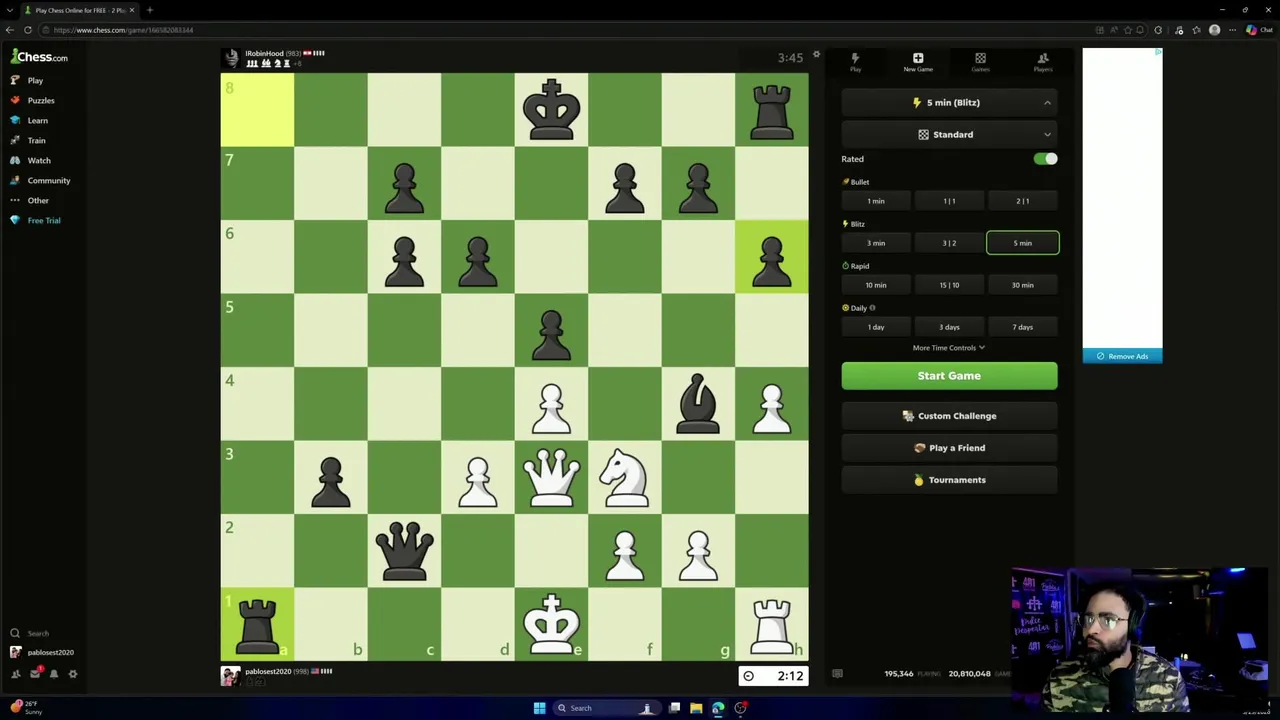Image resolution: width=1280 pixels, height=720 pixels.
Task: Select 10 min rapid time control
Action: [x=876, y=285]
